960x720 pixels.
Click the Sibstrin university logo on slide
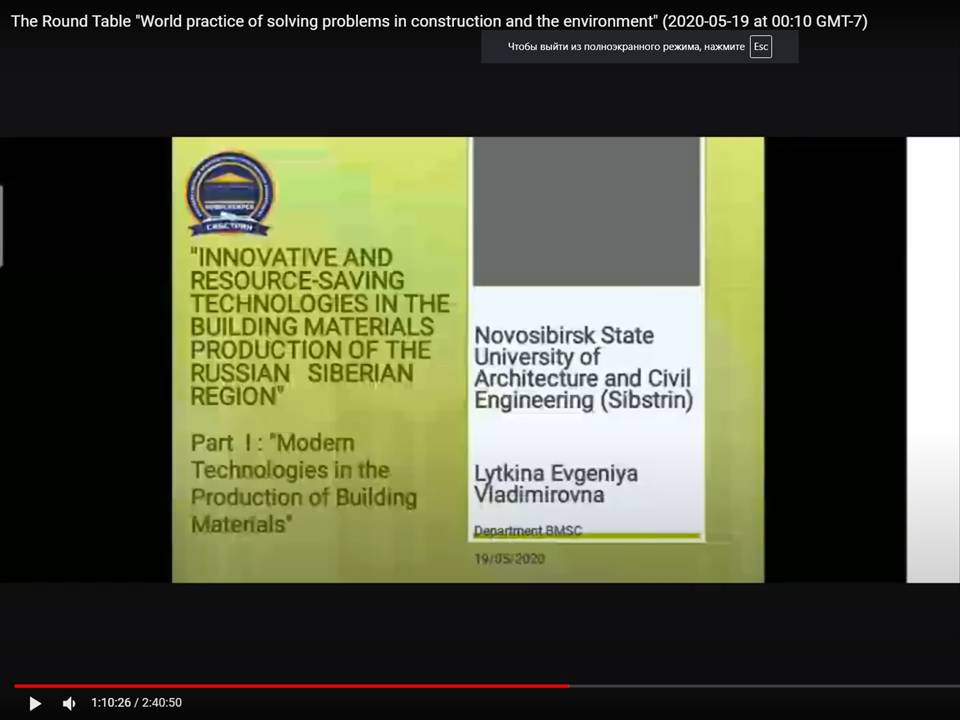coord(230,193)
